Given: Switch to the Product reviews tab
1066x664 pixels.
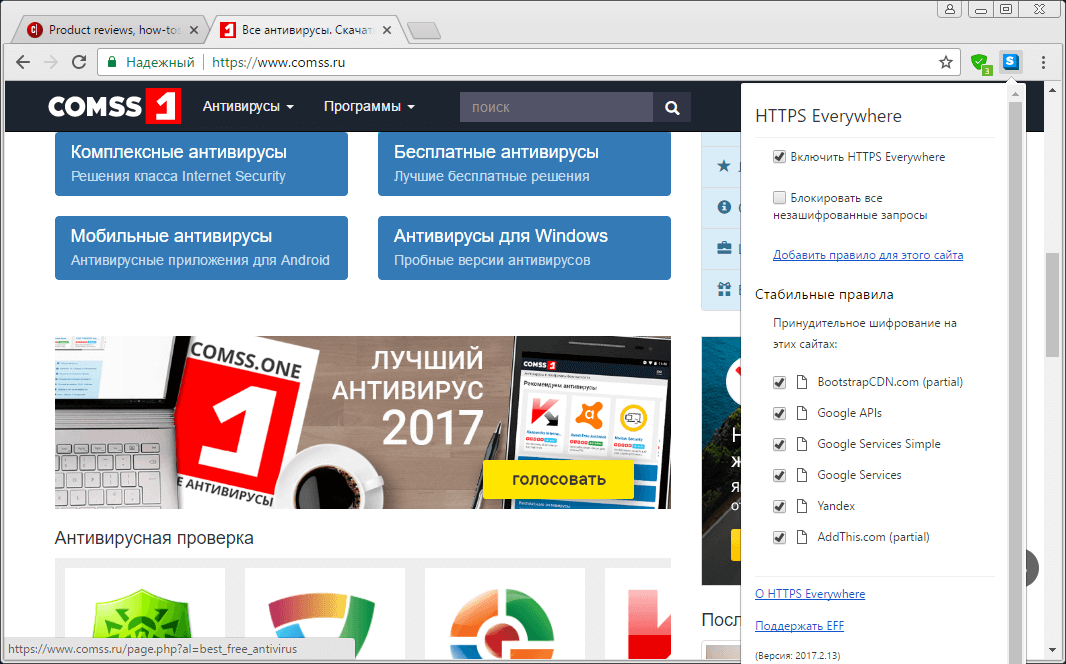Looking at the screenshot, I should (112, 30).
